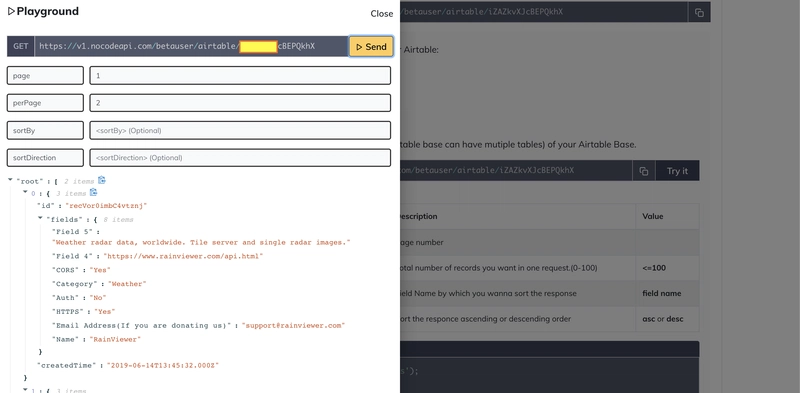The height and width of the screenshot is (393, 800).
Task: Focus the sortBy optional input
Action: click(x=240, y=130)
